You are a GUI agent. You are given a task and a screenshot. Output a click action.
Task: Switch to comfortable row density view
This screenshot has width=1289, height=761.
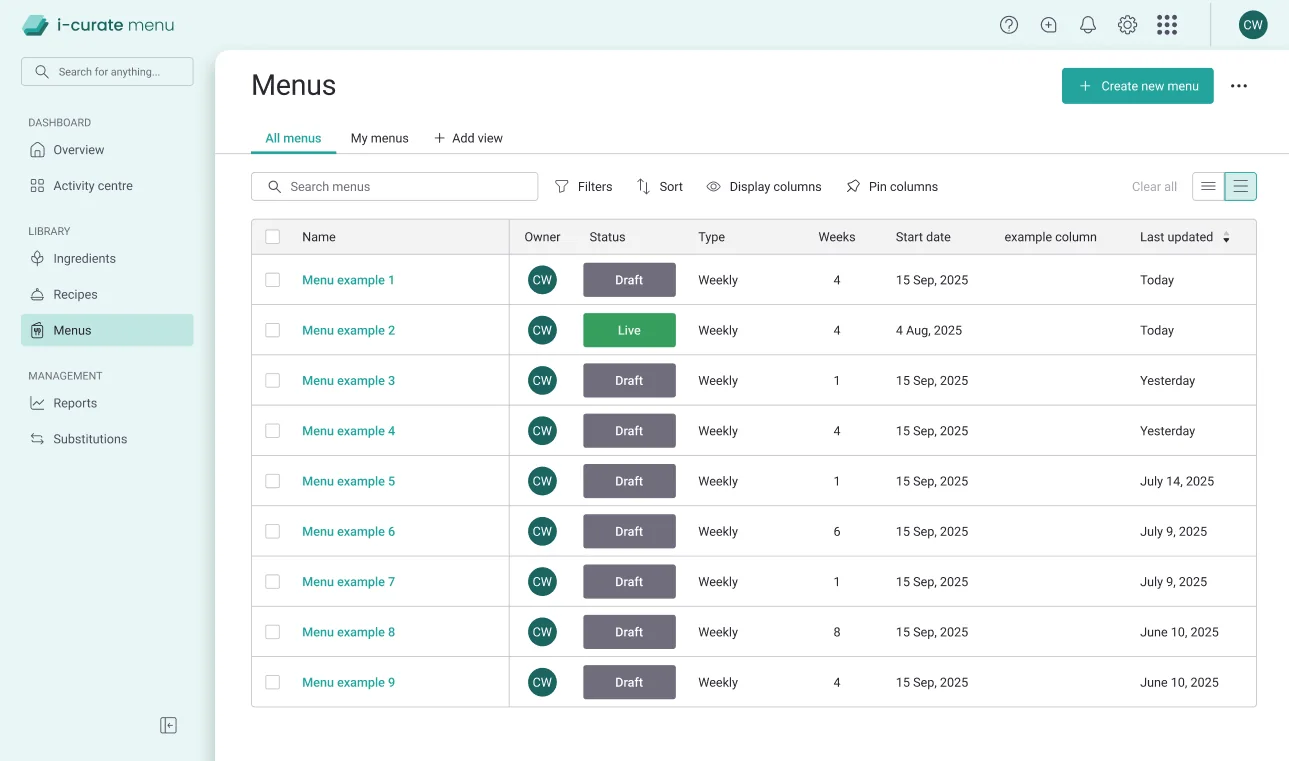pyautogui.click(x=1241, y=186)
